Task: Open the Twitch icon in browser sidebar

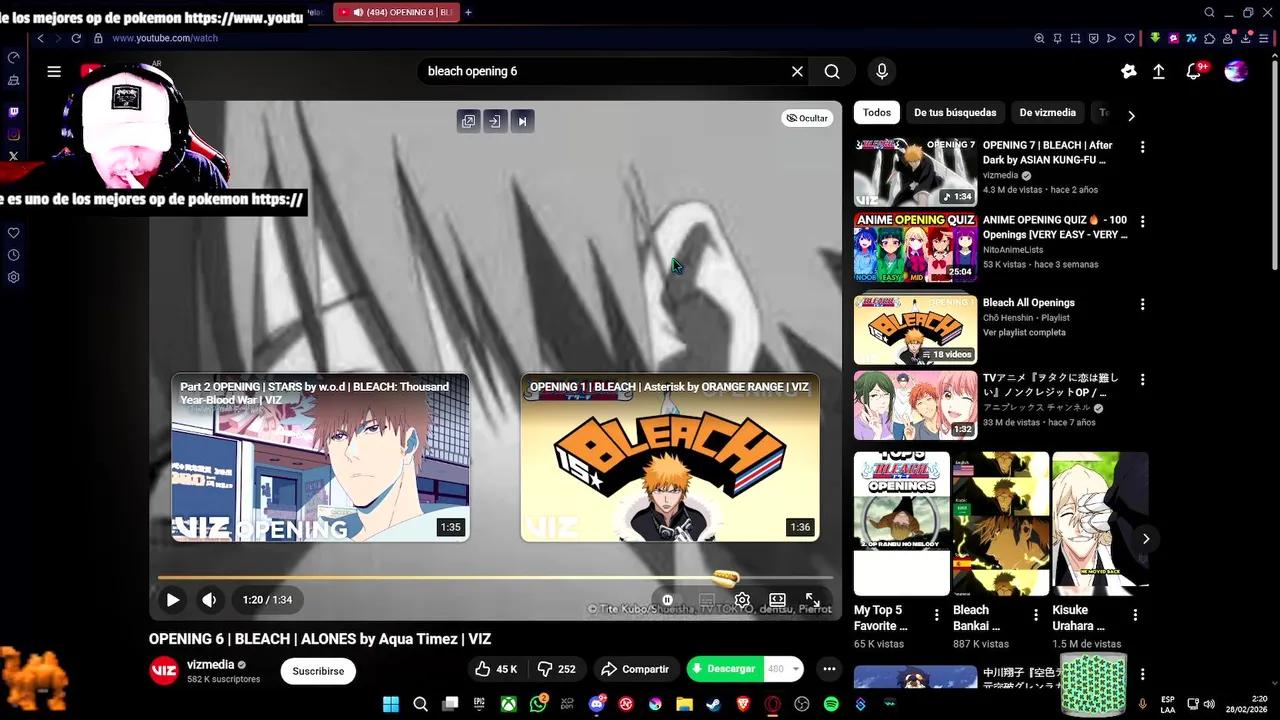Action: point(13,112)
